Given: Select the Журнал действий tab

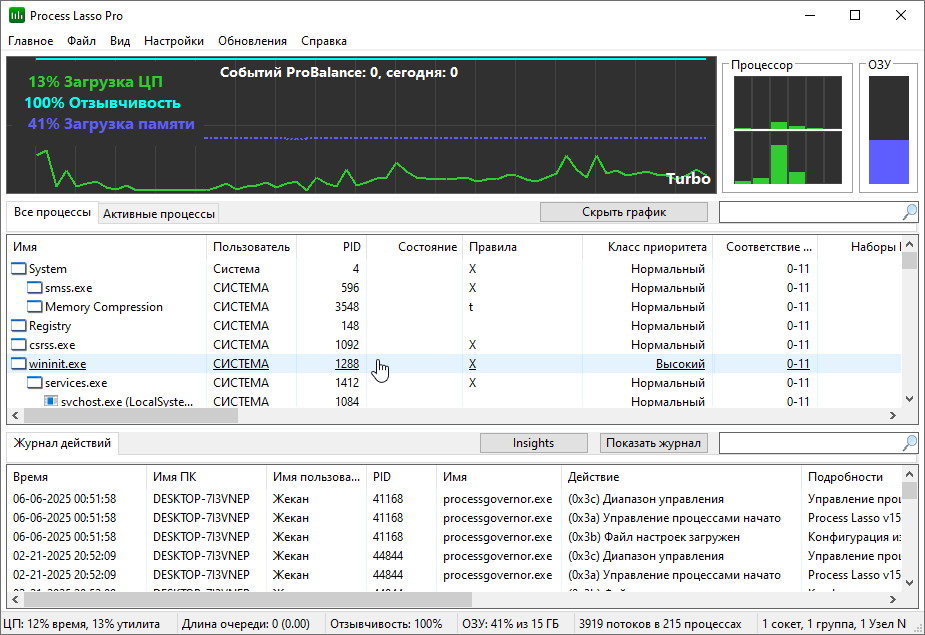Looking at the screenshot, I should [x=62, y=443].
